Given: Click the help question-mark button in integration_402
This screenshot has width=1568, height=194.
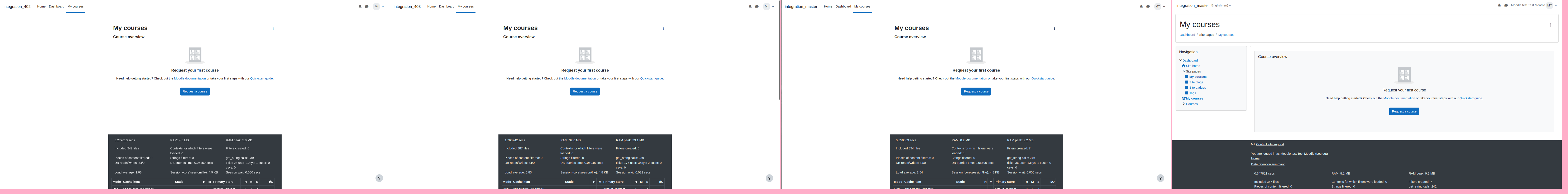Looking at the screenshot, I should coord(379,178).
